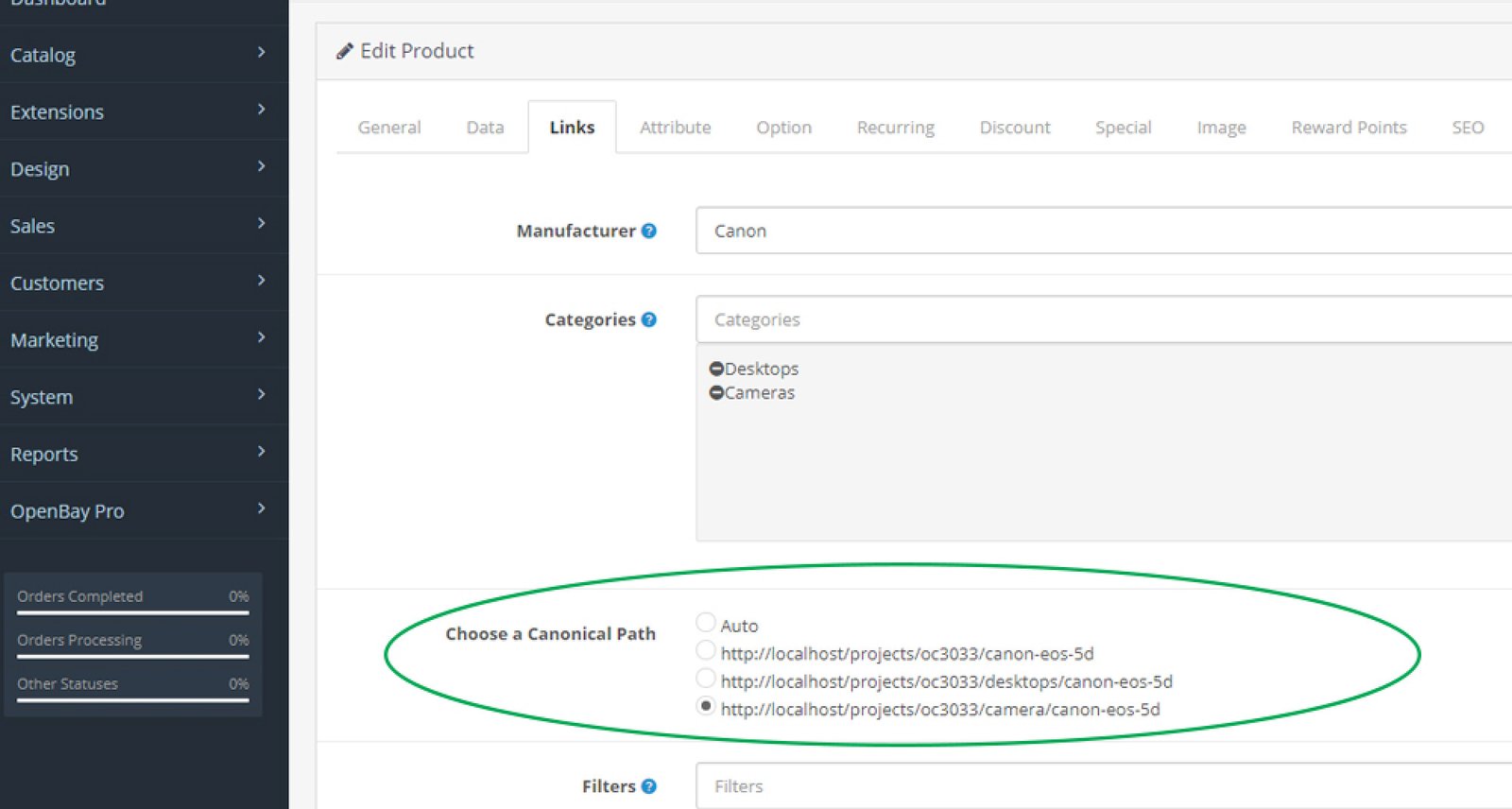Click the Manufacturer help icon
Screen dimensions: 1512x809
(x=648, y=231)
